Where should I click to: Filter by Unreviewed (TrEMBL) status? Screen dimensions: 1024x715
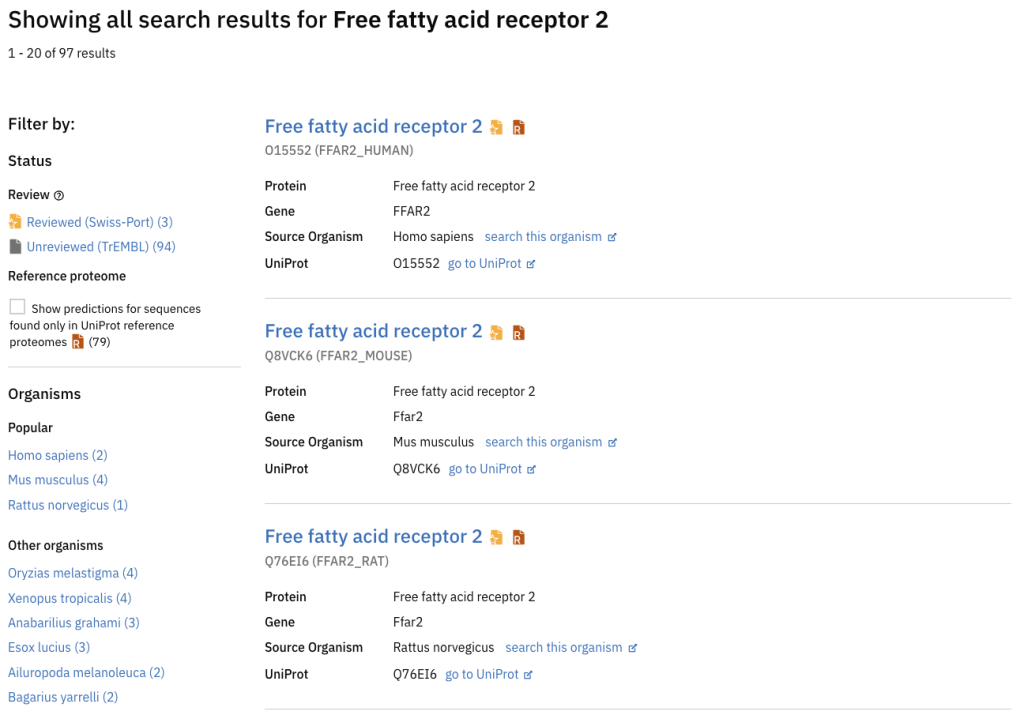tap(101, 247)
